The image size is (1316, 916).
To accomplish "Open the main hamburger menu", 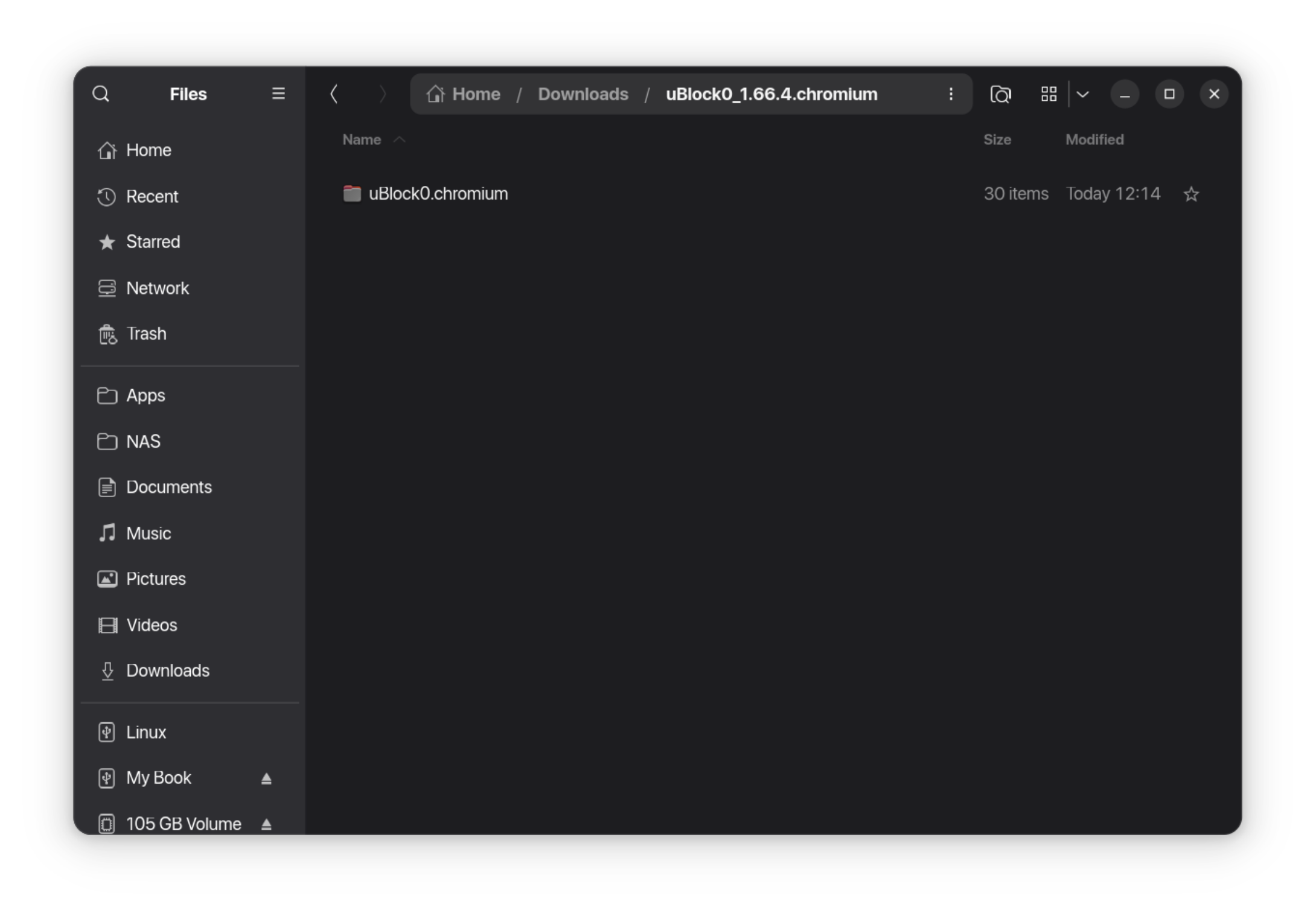I will point(278,94).
